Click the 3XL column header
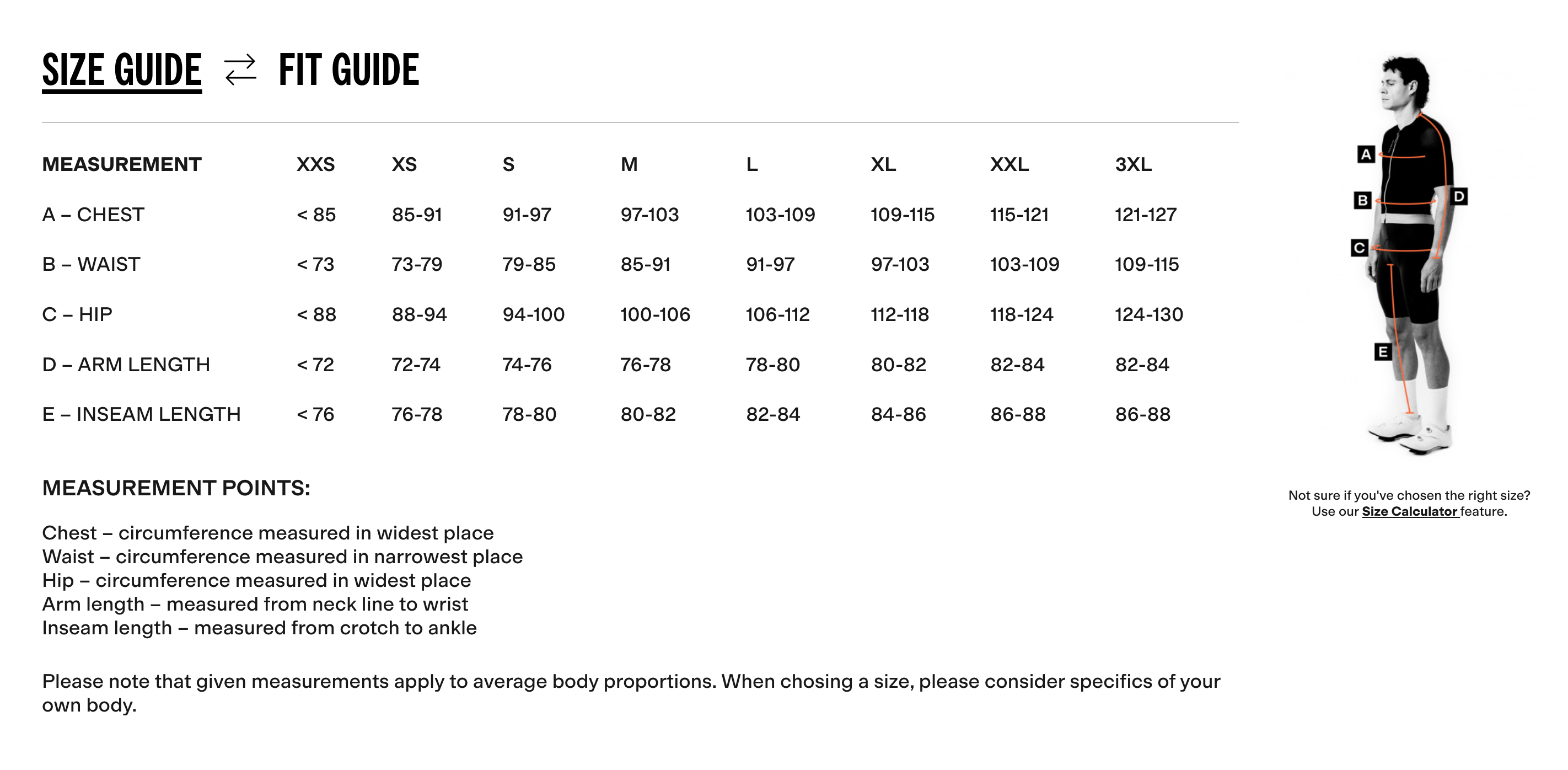Screen dimensions: 1568x770 [1133, 164]
